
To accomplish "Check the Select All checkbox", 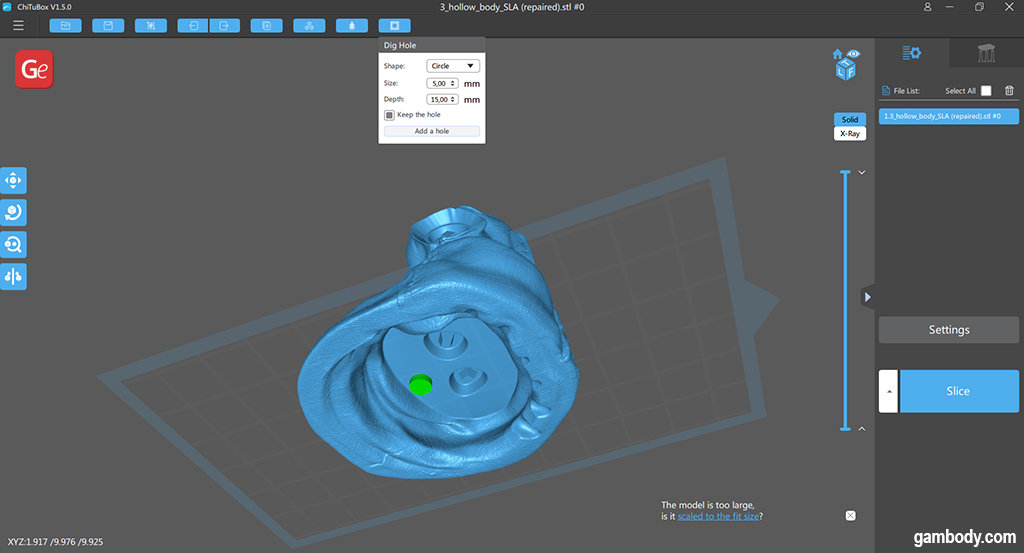I will pyautogui.click(x=986, y=91).
